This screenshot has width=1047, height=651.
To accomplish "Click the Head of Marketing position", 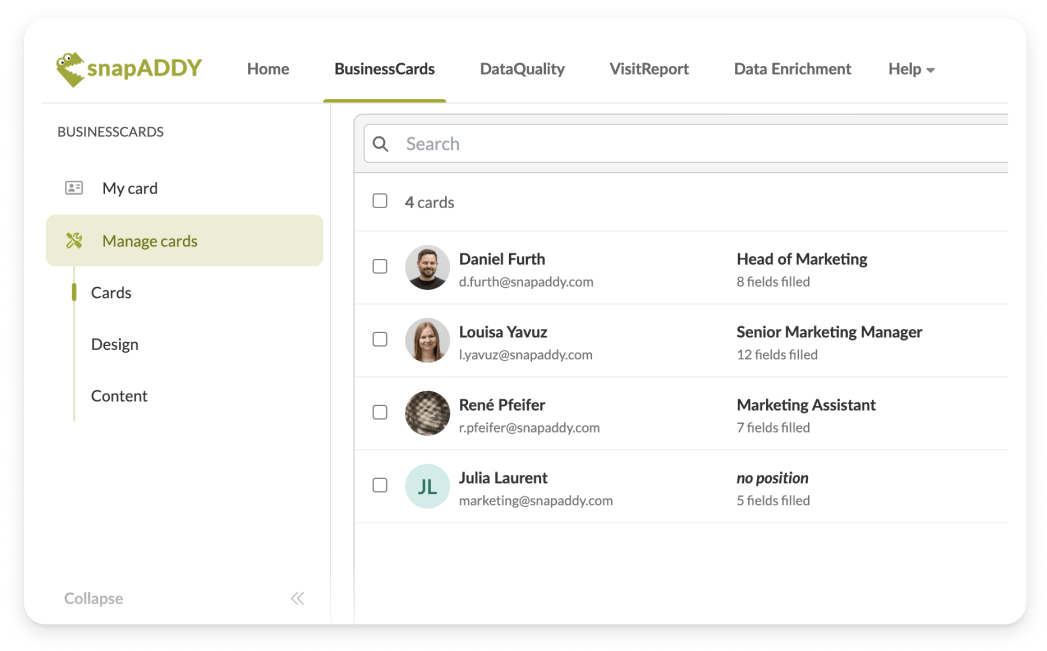I will click(x=802, y=259).
